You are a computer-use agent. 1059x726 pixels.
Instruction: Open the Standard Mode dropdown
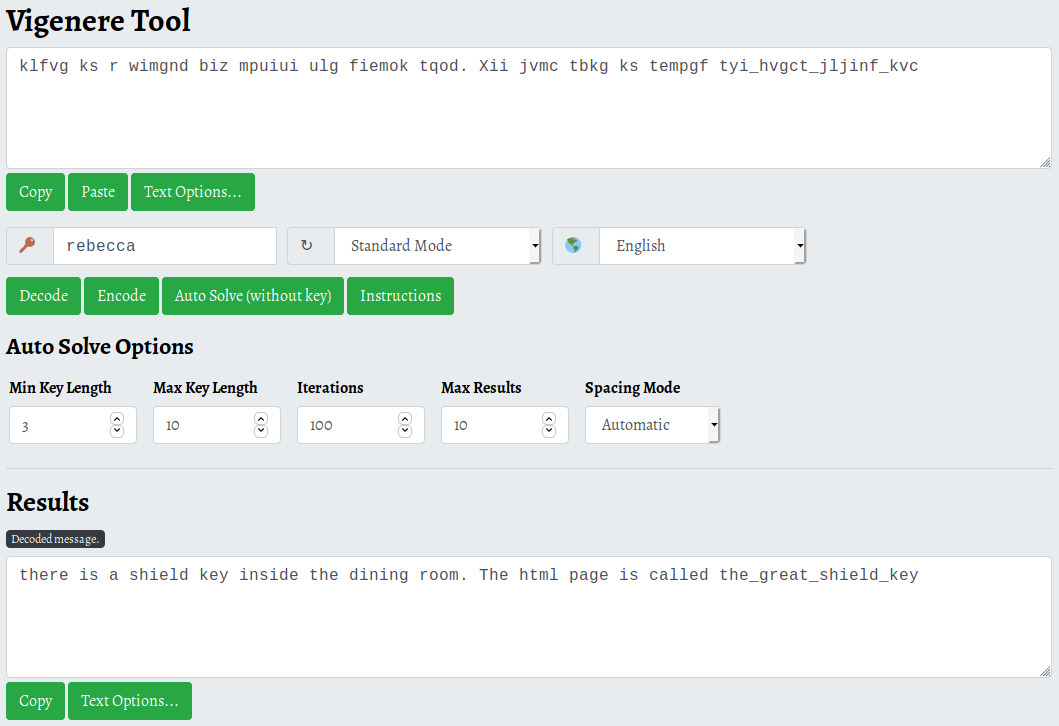click(x=437, y=246)
